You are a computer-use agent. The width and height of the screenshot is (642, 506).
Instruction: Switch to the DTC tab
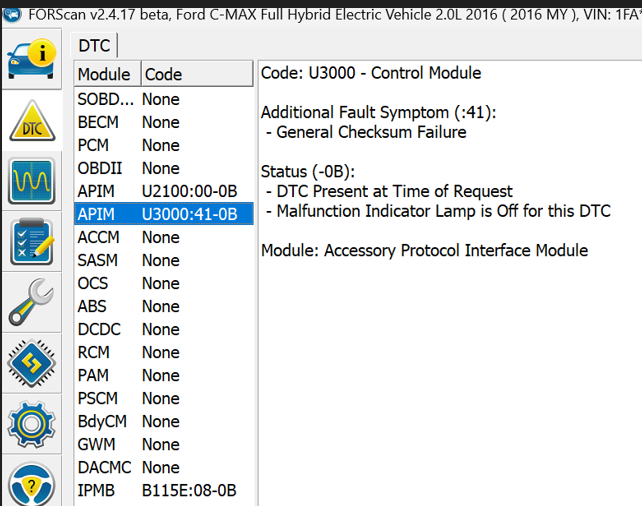(94, 45)
